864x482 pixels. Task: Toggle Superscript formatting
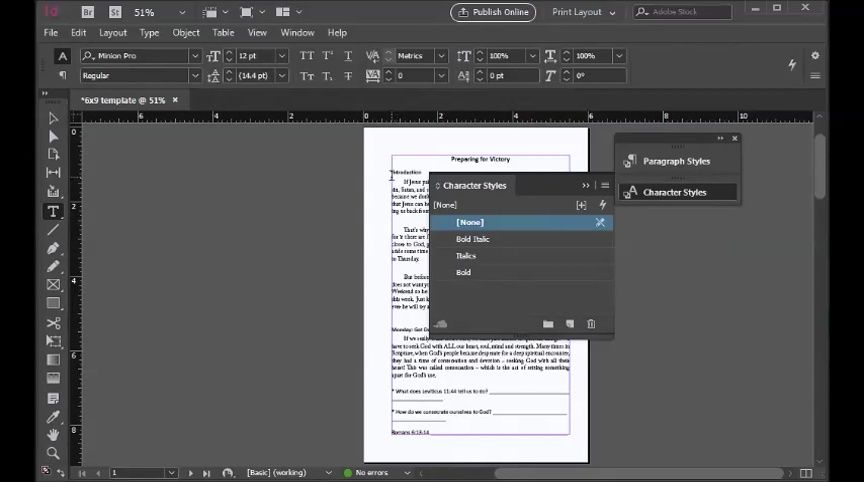tap(327, 56)
